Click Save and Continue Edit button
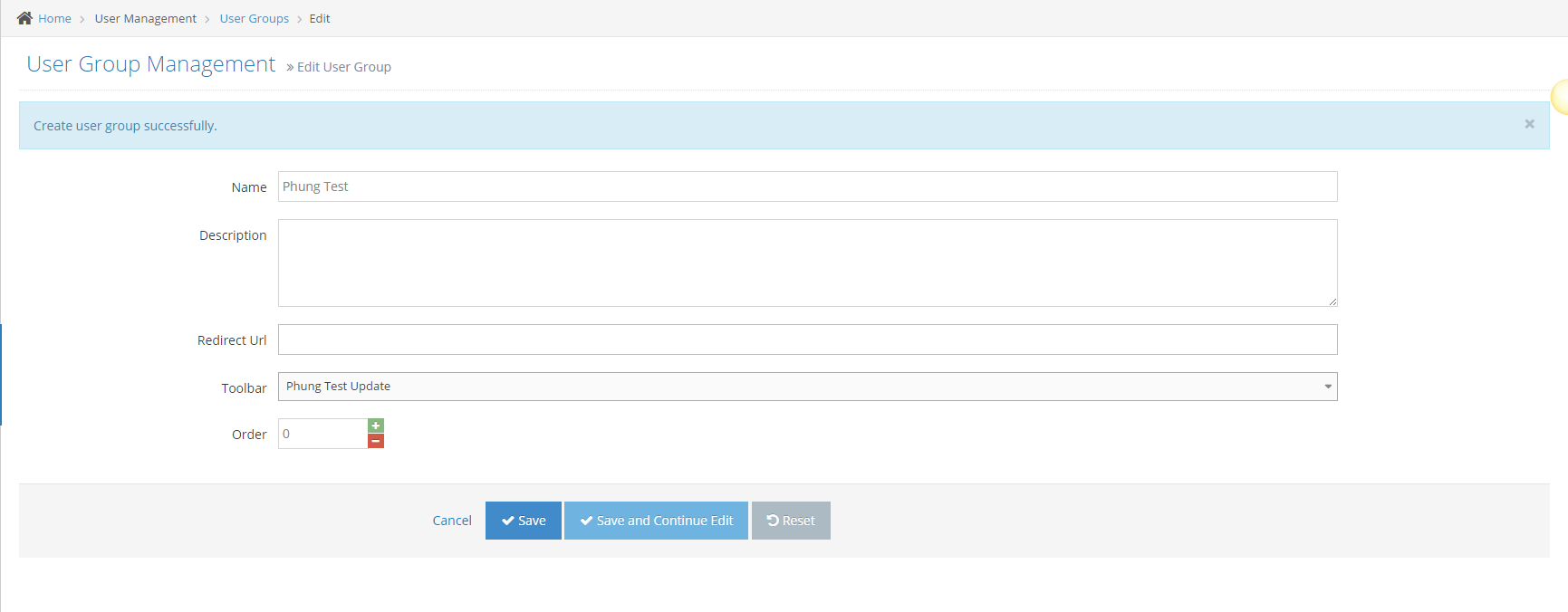 coord(656,521)
